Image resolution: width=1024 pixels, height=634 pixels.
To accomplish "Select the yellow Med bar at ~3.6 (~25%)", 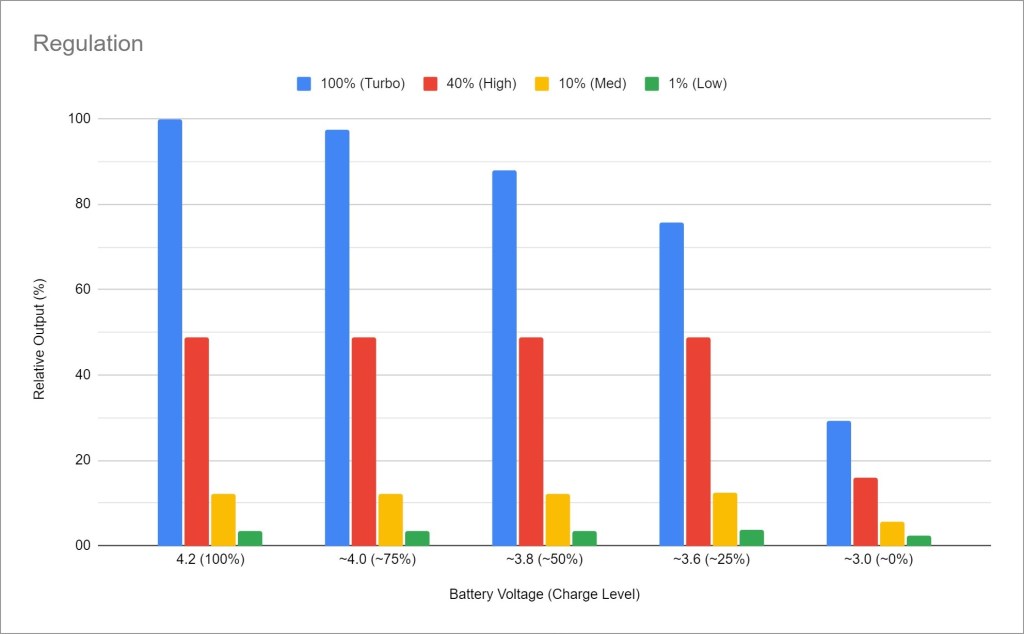I will [725, 519].
